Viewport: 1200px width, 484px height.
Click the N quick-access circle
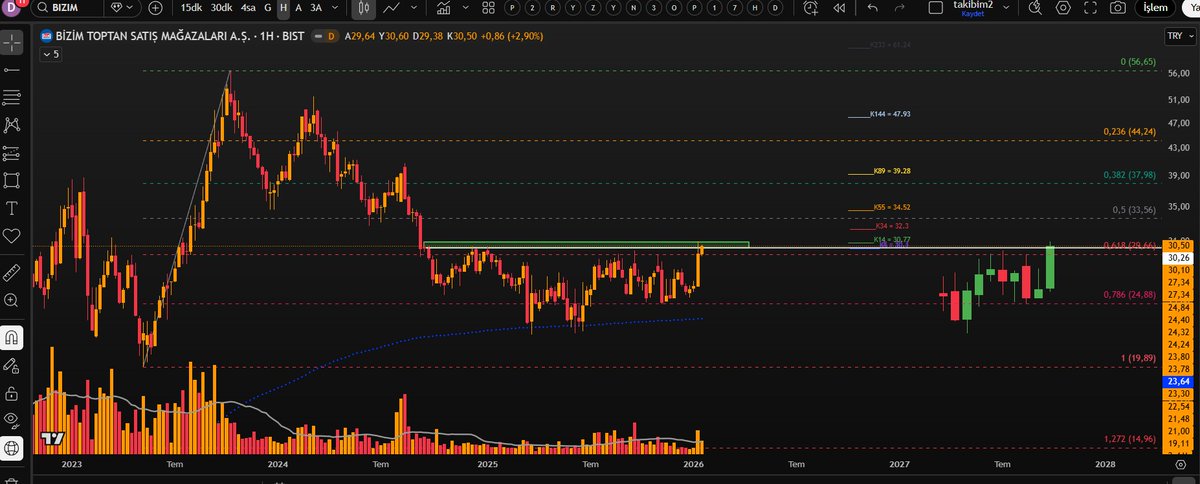[x=634, y=8]
